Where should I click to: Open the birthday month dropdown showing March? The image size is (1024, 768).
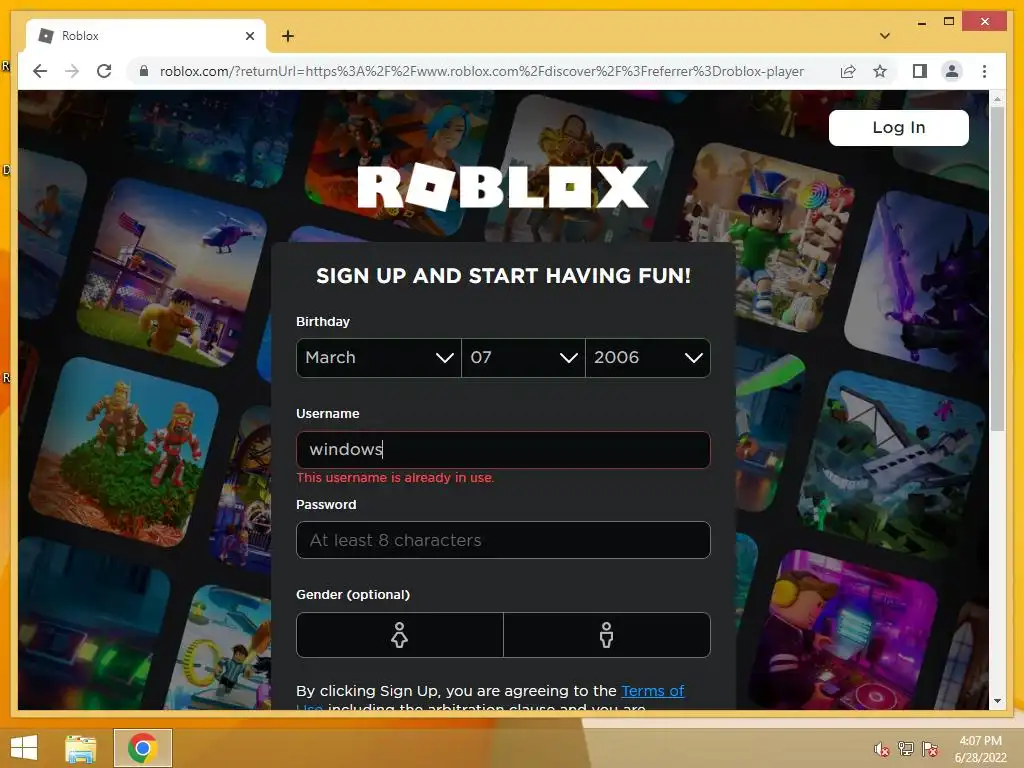click(x=379, y=358)
